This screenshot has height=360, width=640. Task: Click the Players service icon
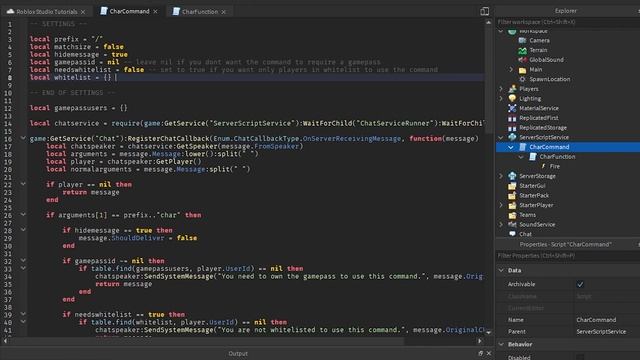(x=512, y=89)
